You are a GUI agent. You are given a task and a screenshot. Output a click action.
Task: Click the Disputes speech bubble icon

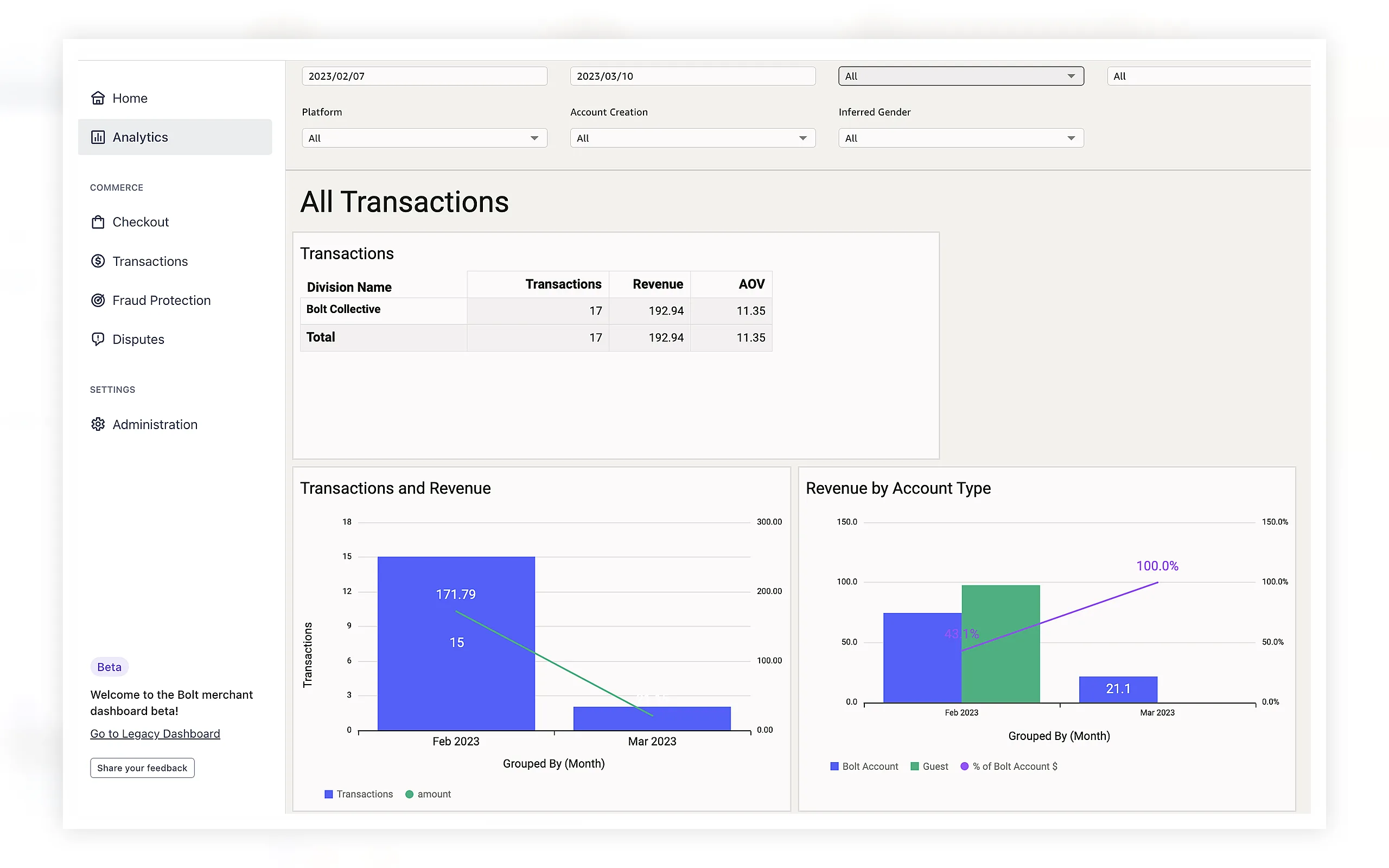(x=98, y=339)
